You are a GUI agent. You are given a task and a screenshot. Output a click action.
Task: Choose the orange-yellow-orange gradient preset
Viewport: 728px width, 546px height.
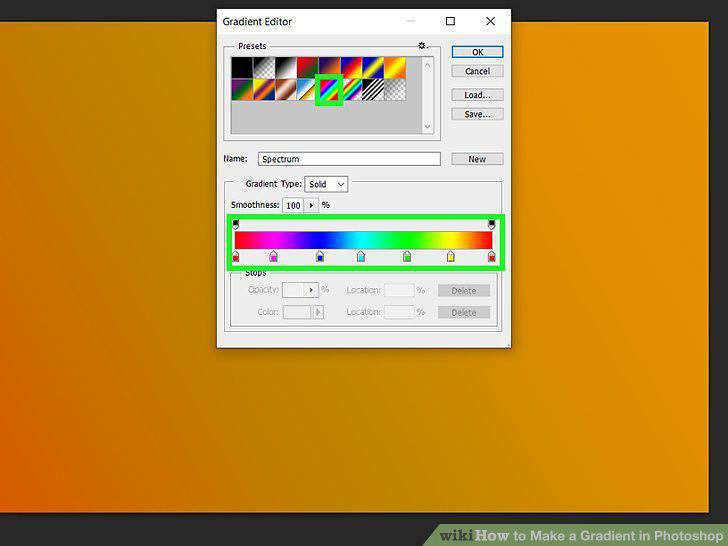tap(395, 67)
